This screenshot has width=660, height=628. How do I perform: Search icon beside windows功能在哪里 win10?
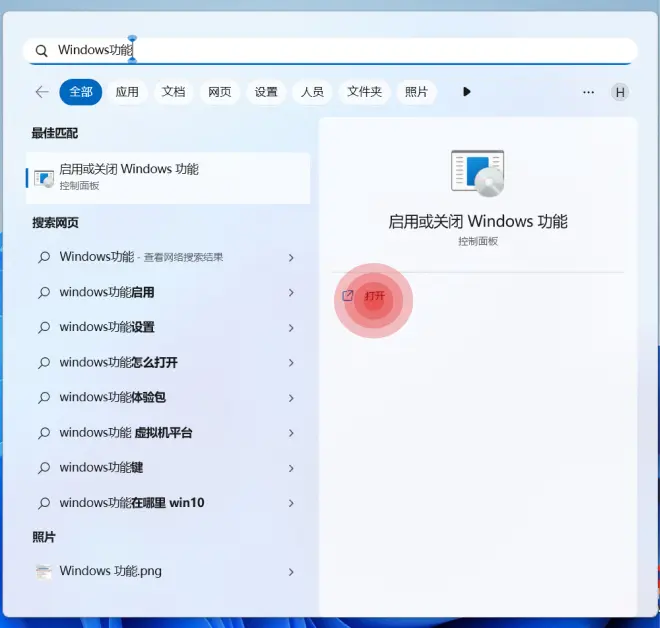[x=44, y=503]
